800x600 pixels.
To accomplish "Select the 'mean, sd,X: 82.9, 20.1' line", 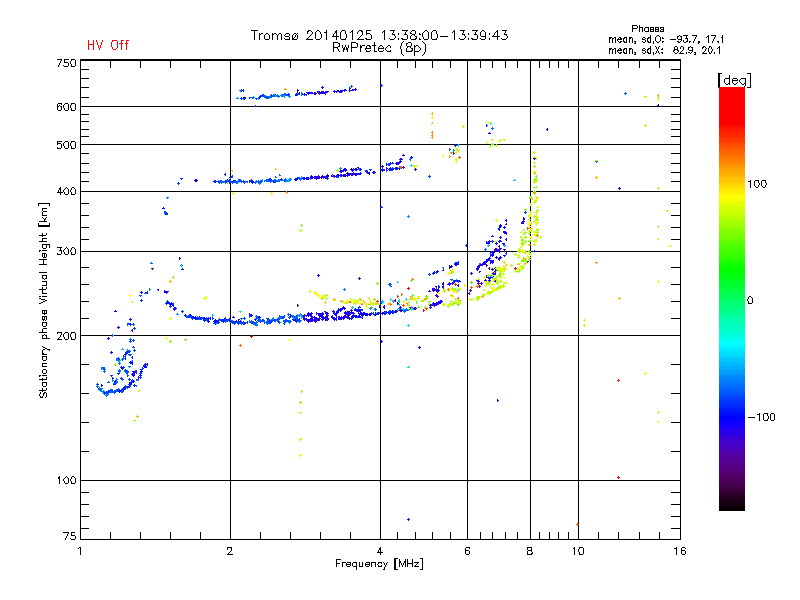I will pos(664,51).
